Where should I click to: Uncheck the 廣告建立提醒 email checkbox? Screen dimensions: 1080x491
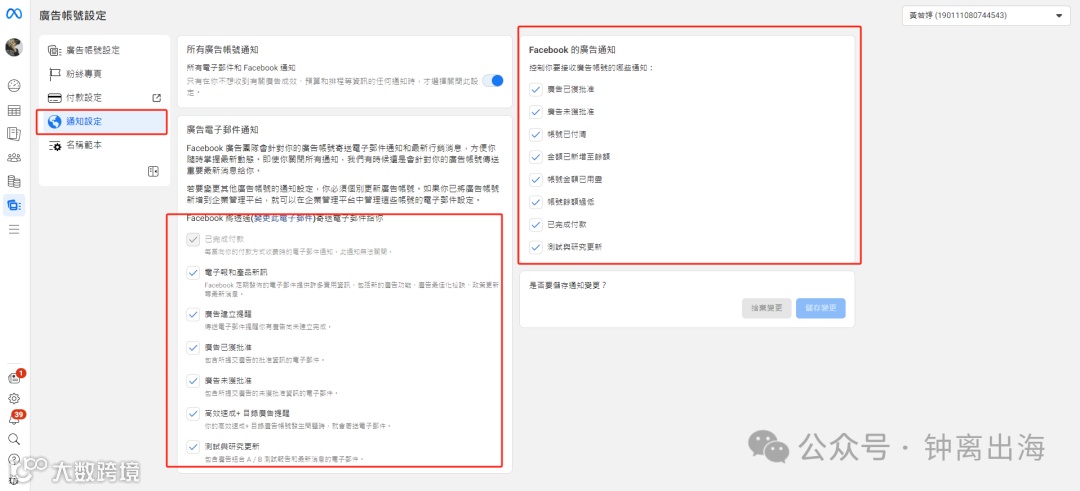193,313
